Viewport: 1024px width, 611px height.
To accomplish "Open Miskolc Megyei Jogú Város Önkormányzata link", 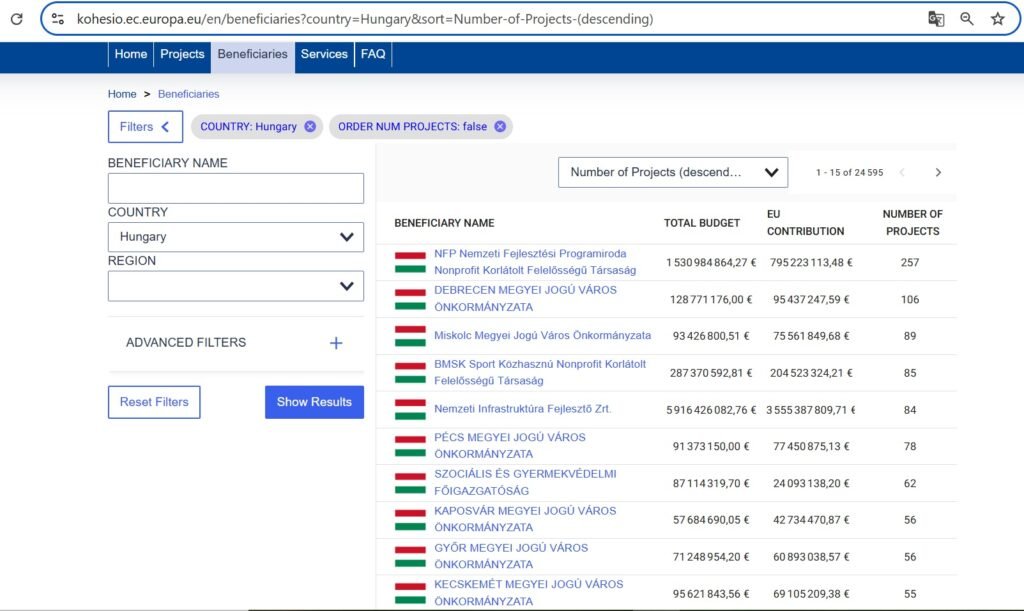I will tap(543, 336).
